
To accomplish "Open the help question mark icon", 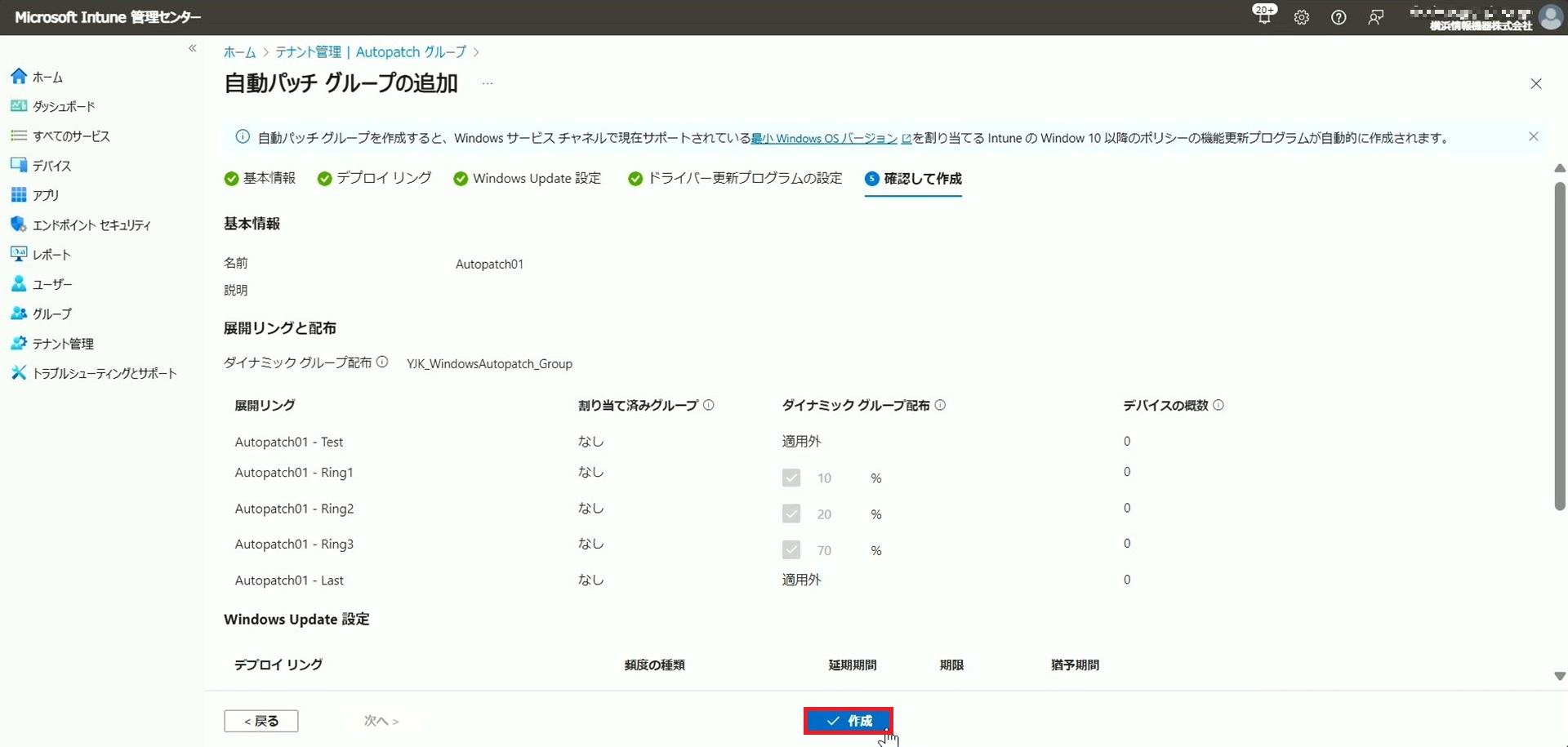I will click(x=1339, y=17).
